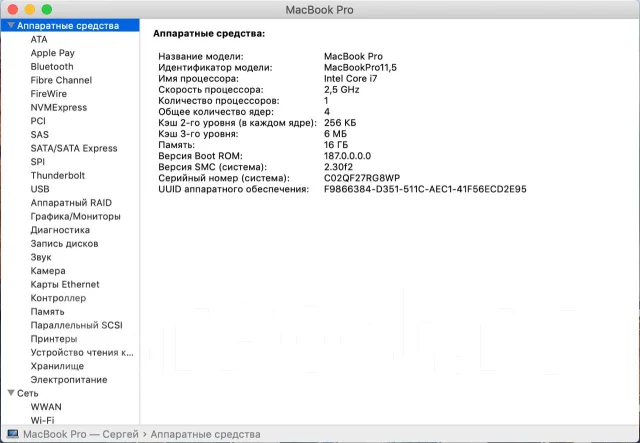Open the Thunderbolt section

[x=58, y=175]
